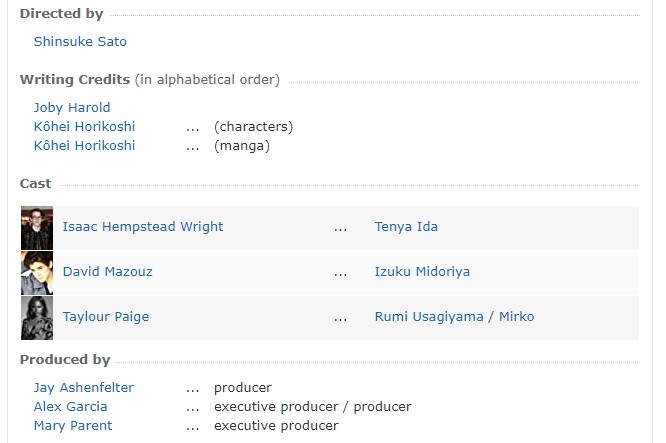Screen dimensions: 666x443
Task: Click Taylour Paige's headshot photo
Action: tap(37, 318)
